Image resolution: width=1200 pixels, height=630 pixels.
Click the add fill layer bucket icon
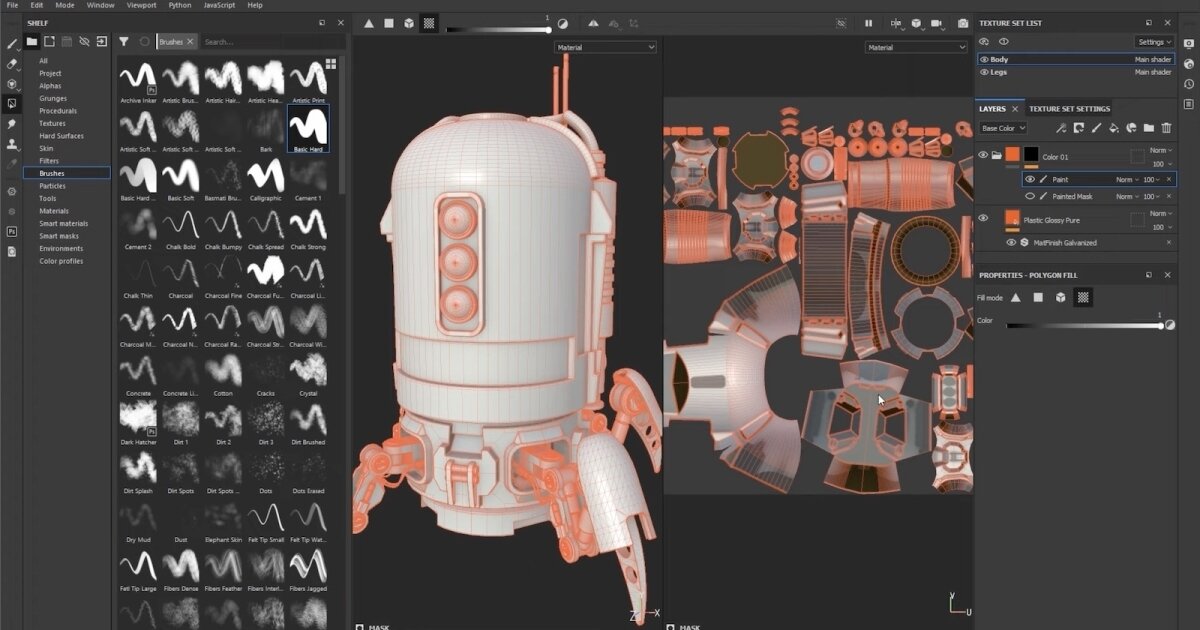[x=1114, y=128]
